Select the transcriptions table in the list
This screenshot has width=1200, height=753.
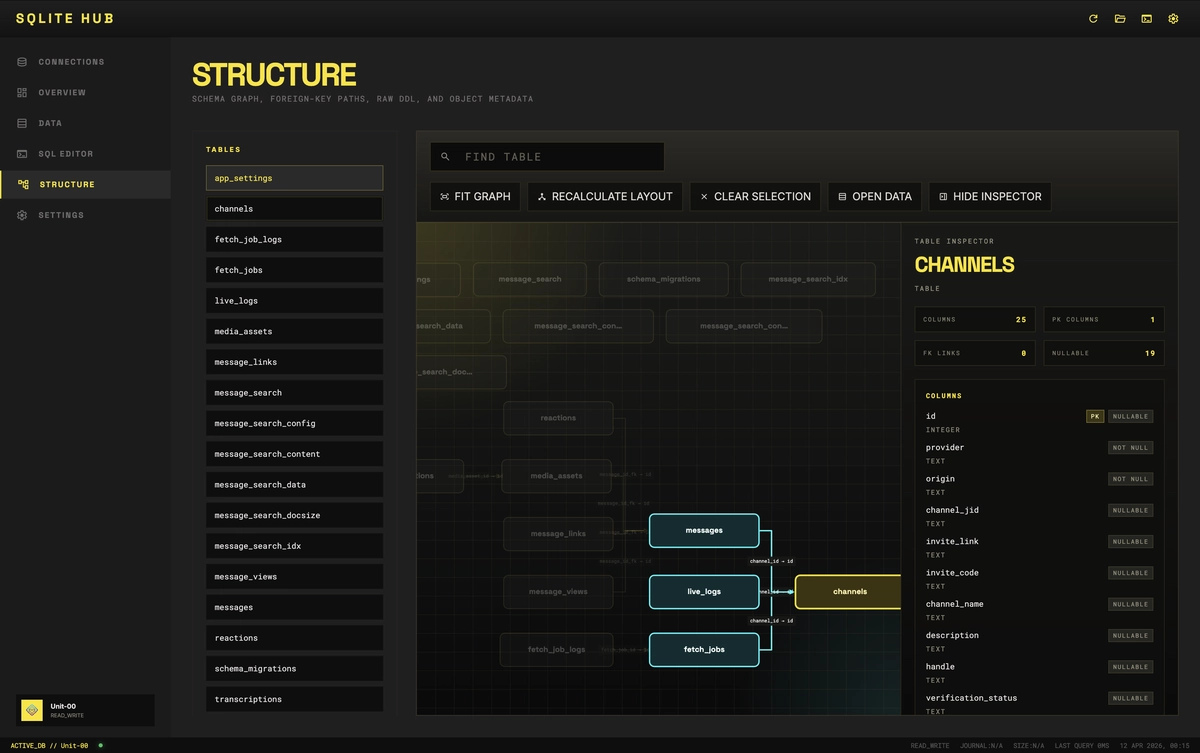294,699
